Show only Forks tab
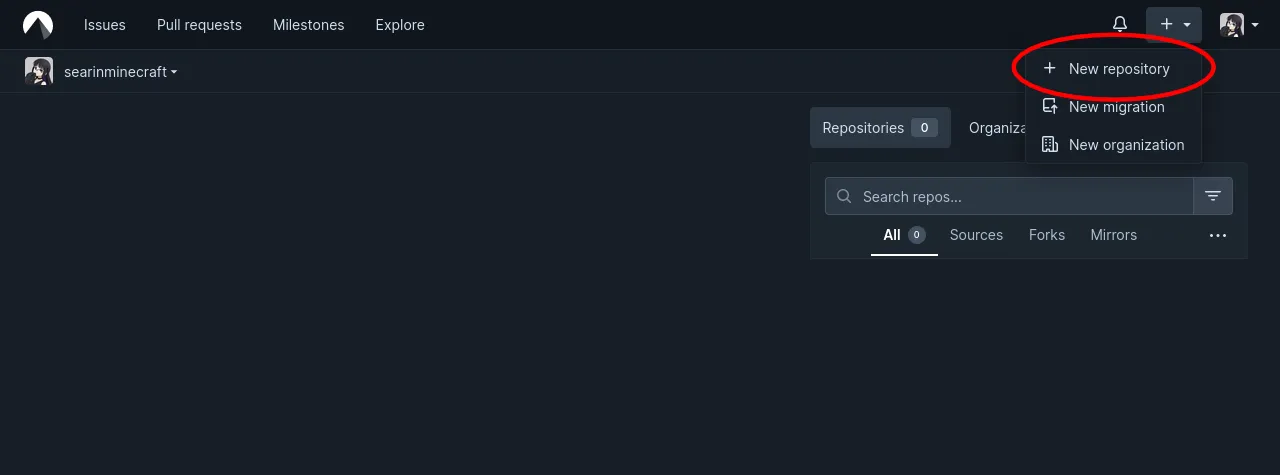Viewport: 1280px width, 475px height. tap(1047, 235)
